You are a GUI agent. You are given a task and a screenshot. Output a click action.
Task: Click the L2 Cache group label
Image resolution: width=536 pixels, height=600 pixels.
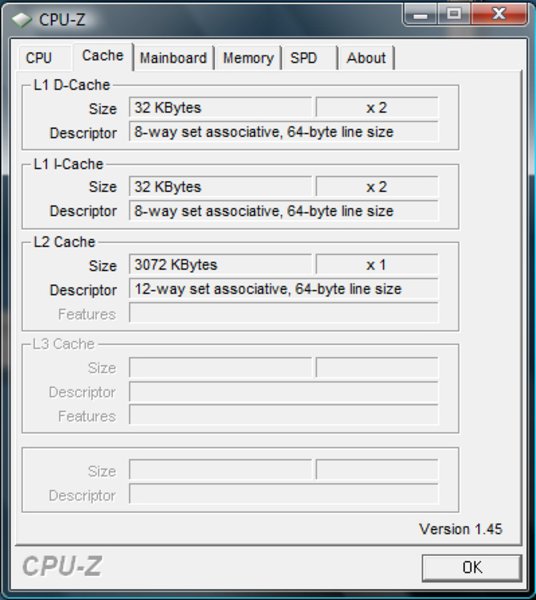click(64, 242)
